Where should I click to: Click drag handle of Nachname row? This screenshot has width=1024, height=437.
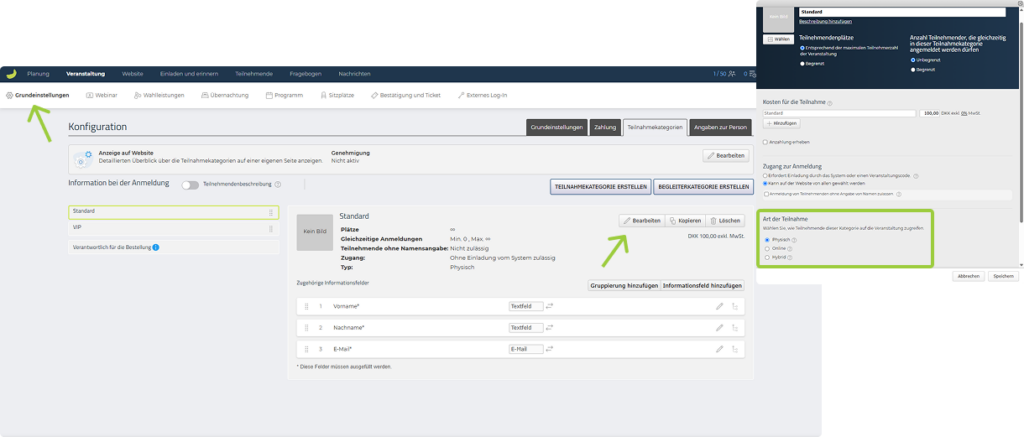pyautogui.click(x=306, y=328)
